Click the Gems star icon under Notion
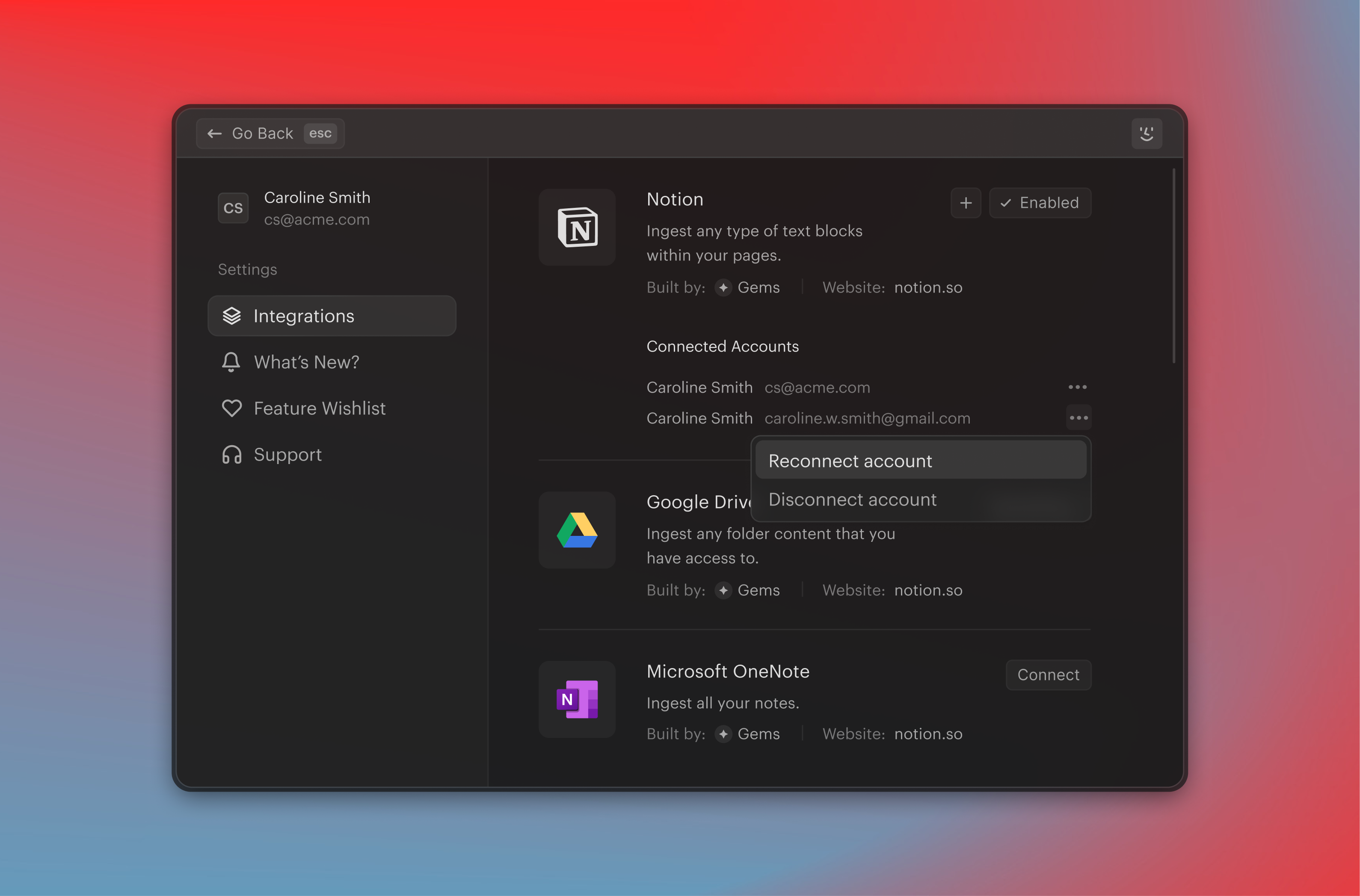 723,287
